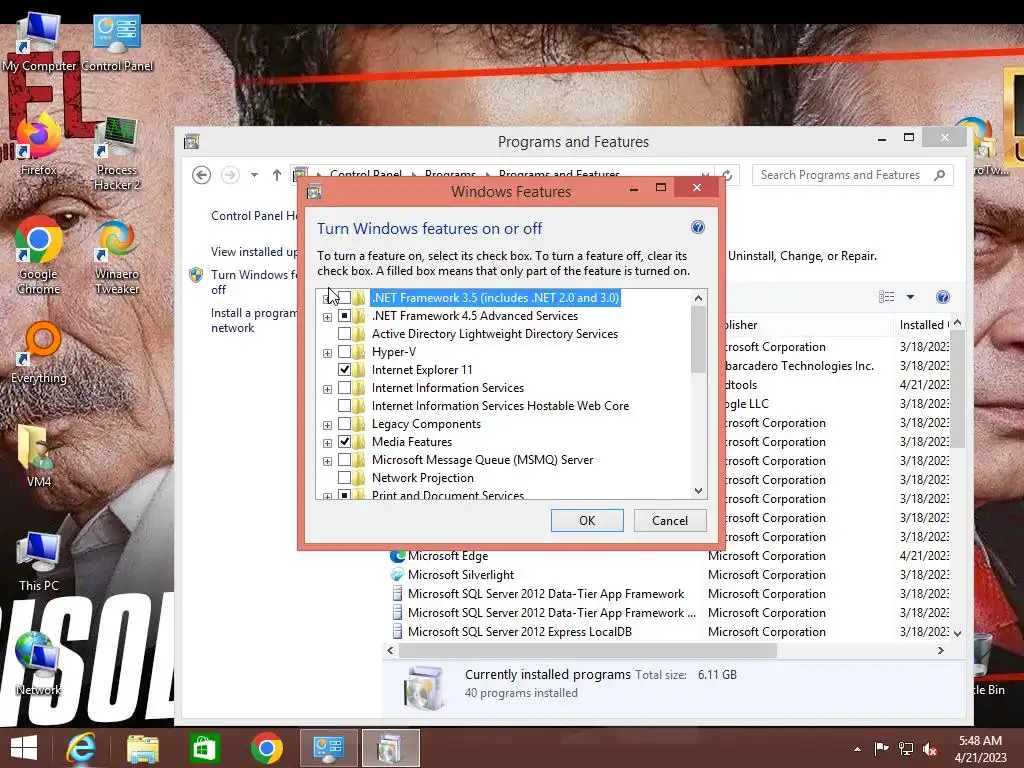Viewport: 1024px width, 768px height.
Task: Expand .NET Framework 4.5 Advanced Services node
Action: (327, 317)
